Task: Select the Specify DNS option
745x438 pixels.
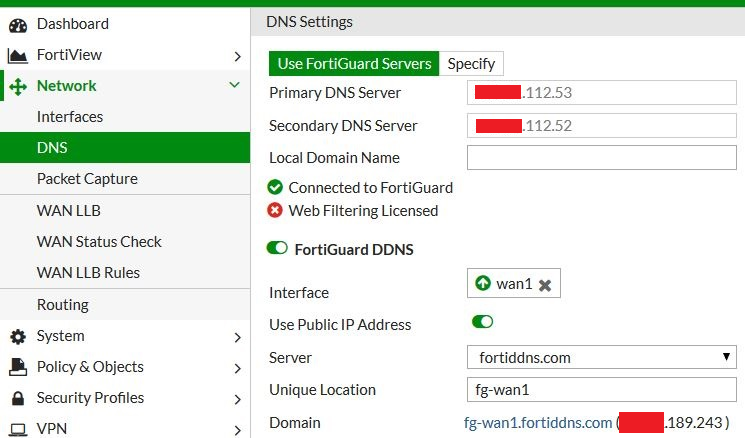Action: [471, 63]
